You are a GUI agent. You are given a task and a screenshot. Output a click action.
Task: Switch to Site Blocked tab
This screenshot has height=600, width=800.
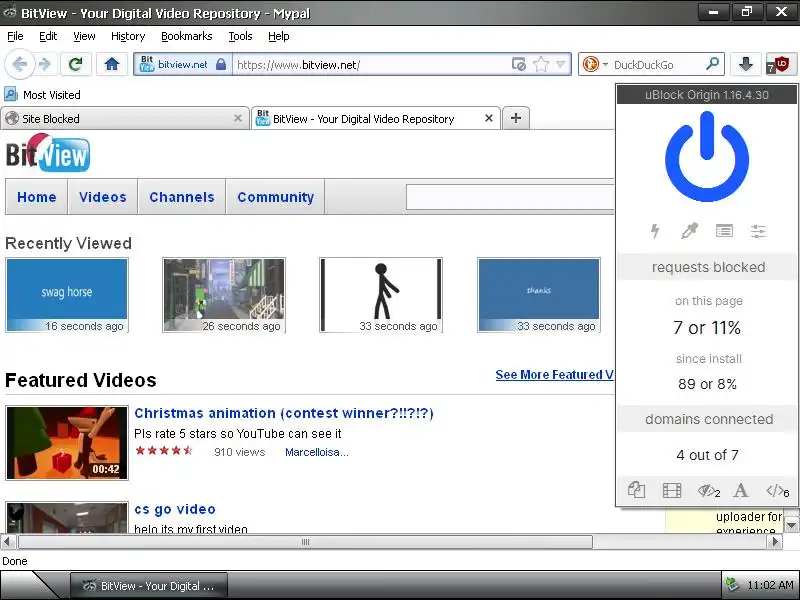(x=124, y=119)
